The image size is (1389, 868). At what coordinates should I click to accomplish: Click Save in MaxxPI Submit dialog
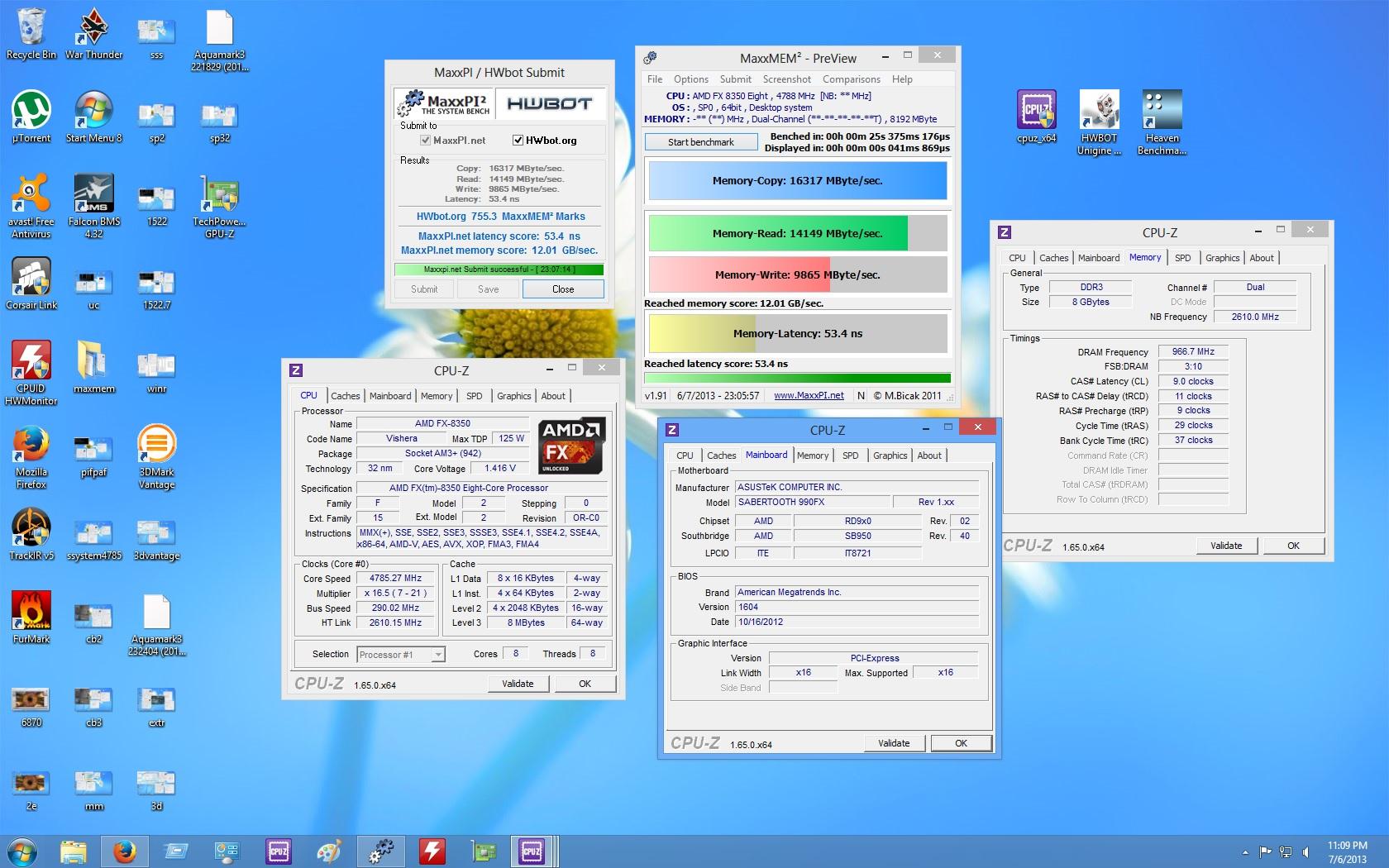[x=488, y=289]
